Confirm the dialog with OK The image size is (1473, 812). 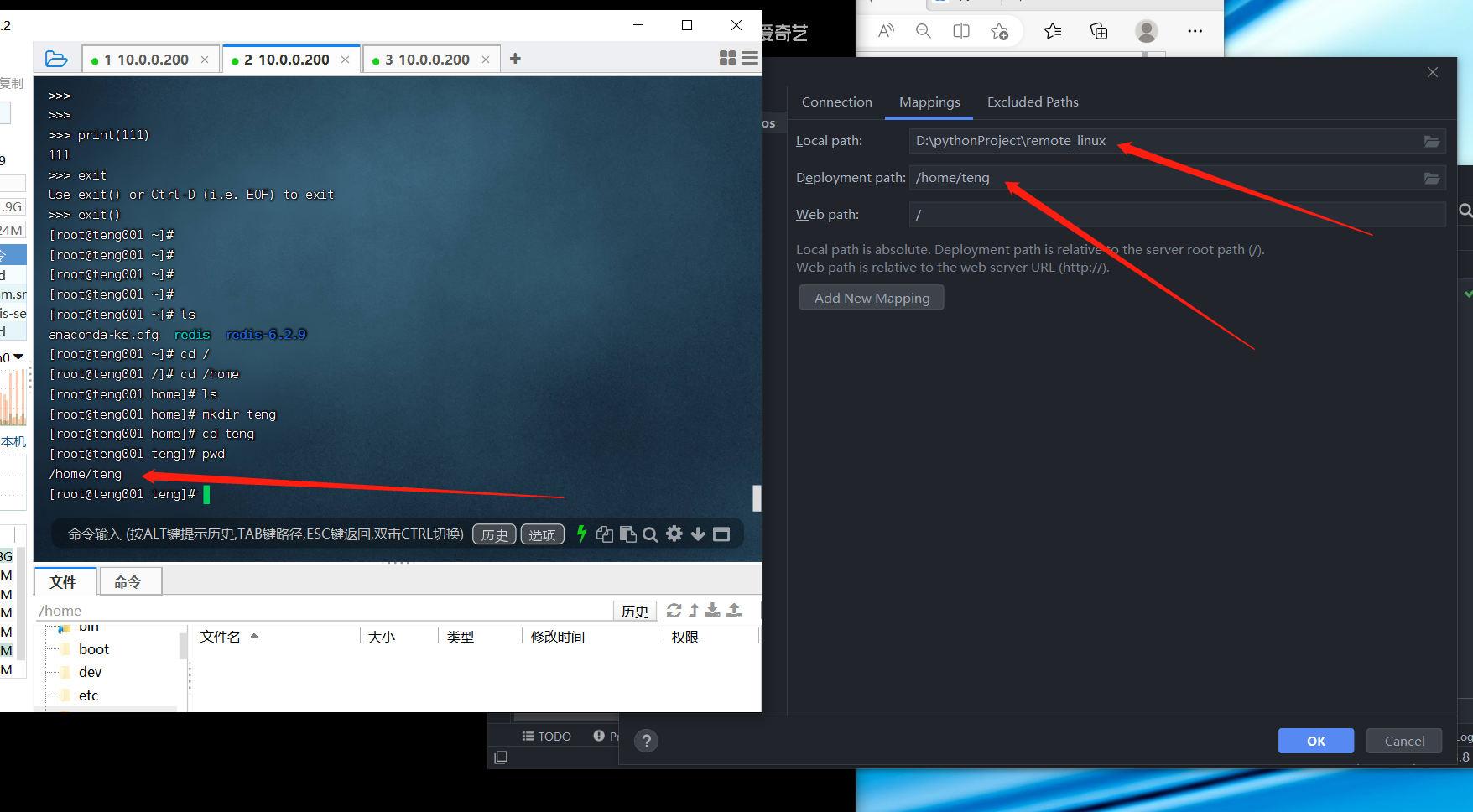[1316, 741]
